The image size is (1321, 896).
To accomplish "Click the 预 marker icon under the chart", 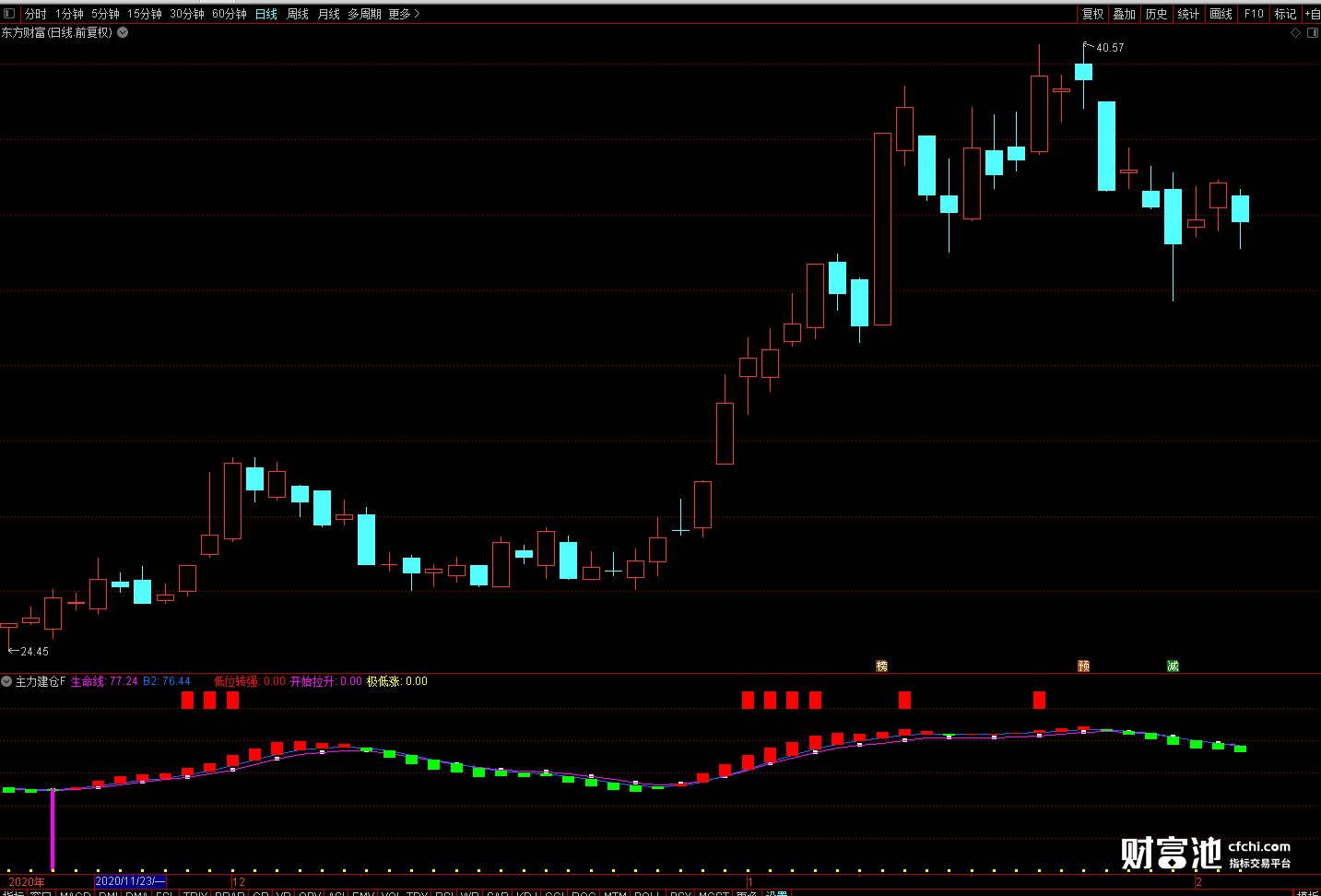I will point(1083,666).
